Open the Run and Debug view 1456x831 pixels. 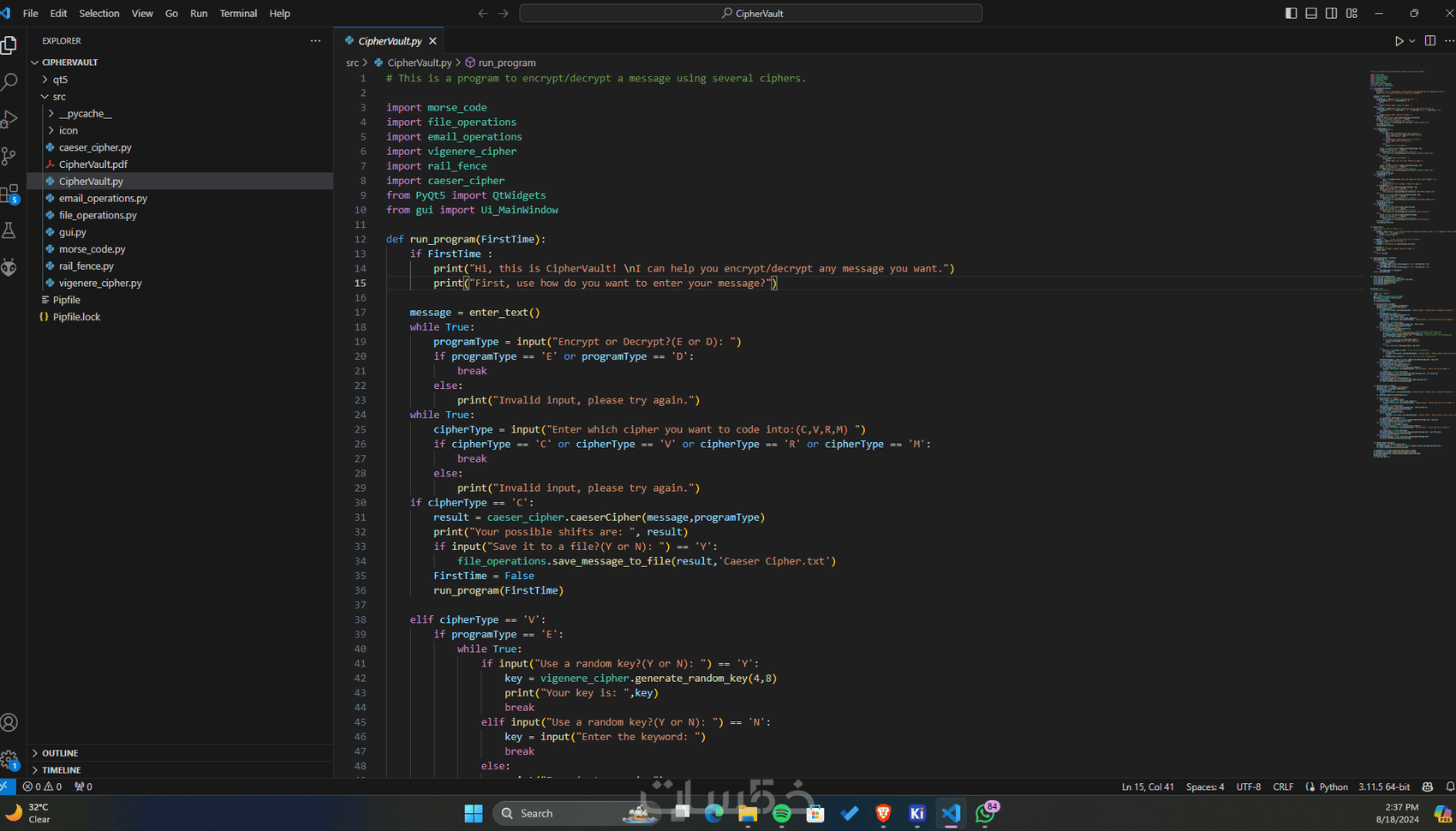point(9,120)
